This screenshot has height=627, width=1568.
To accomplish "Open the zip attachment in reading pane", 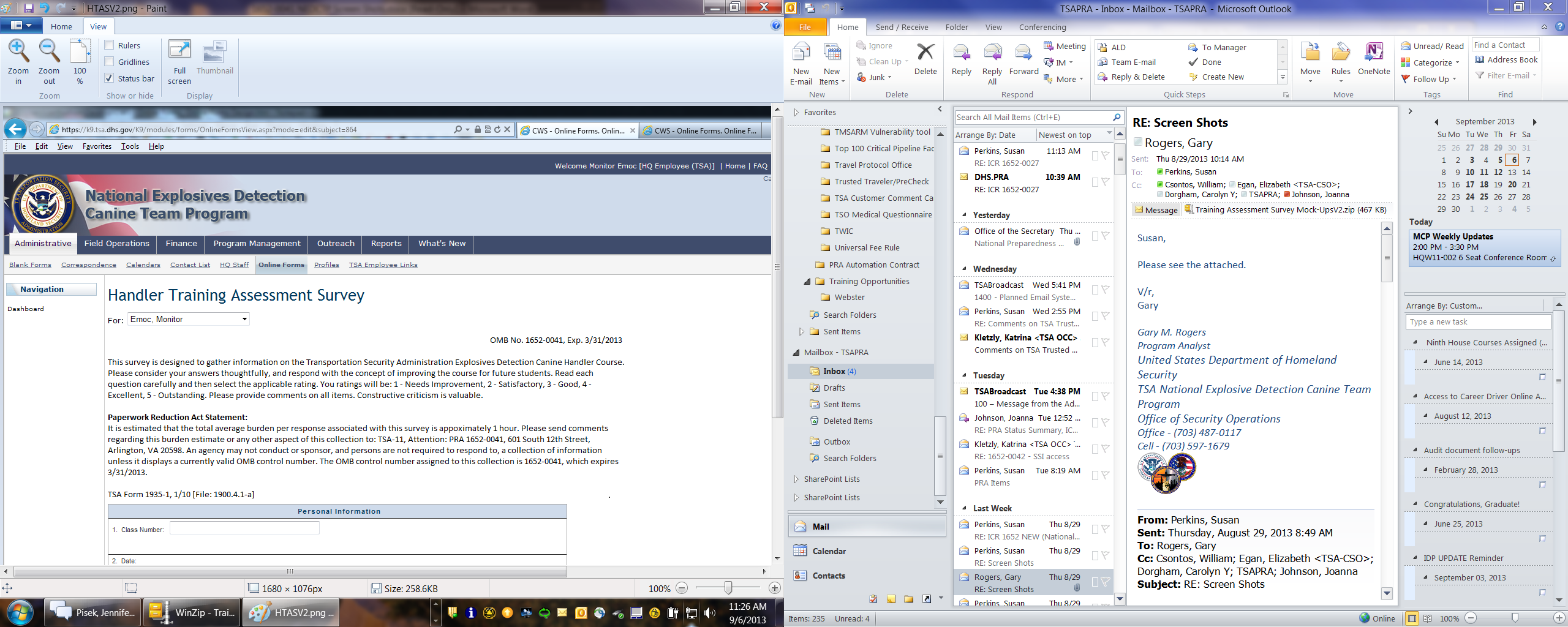I will (1286, 209).
